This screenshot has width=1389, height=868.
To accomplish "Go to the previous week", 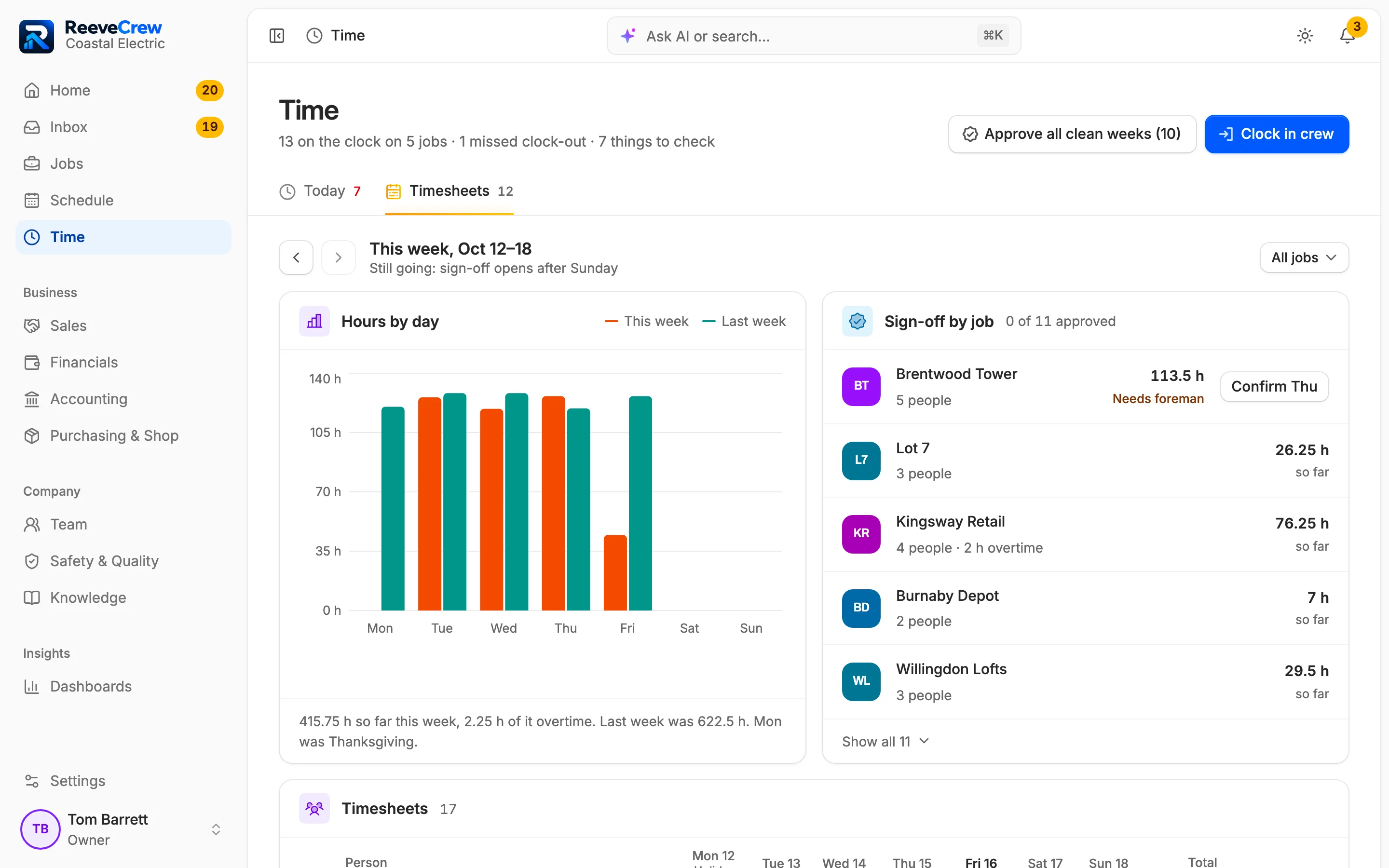I will pos(296,257).
